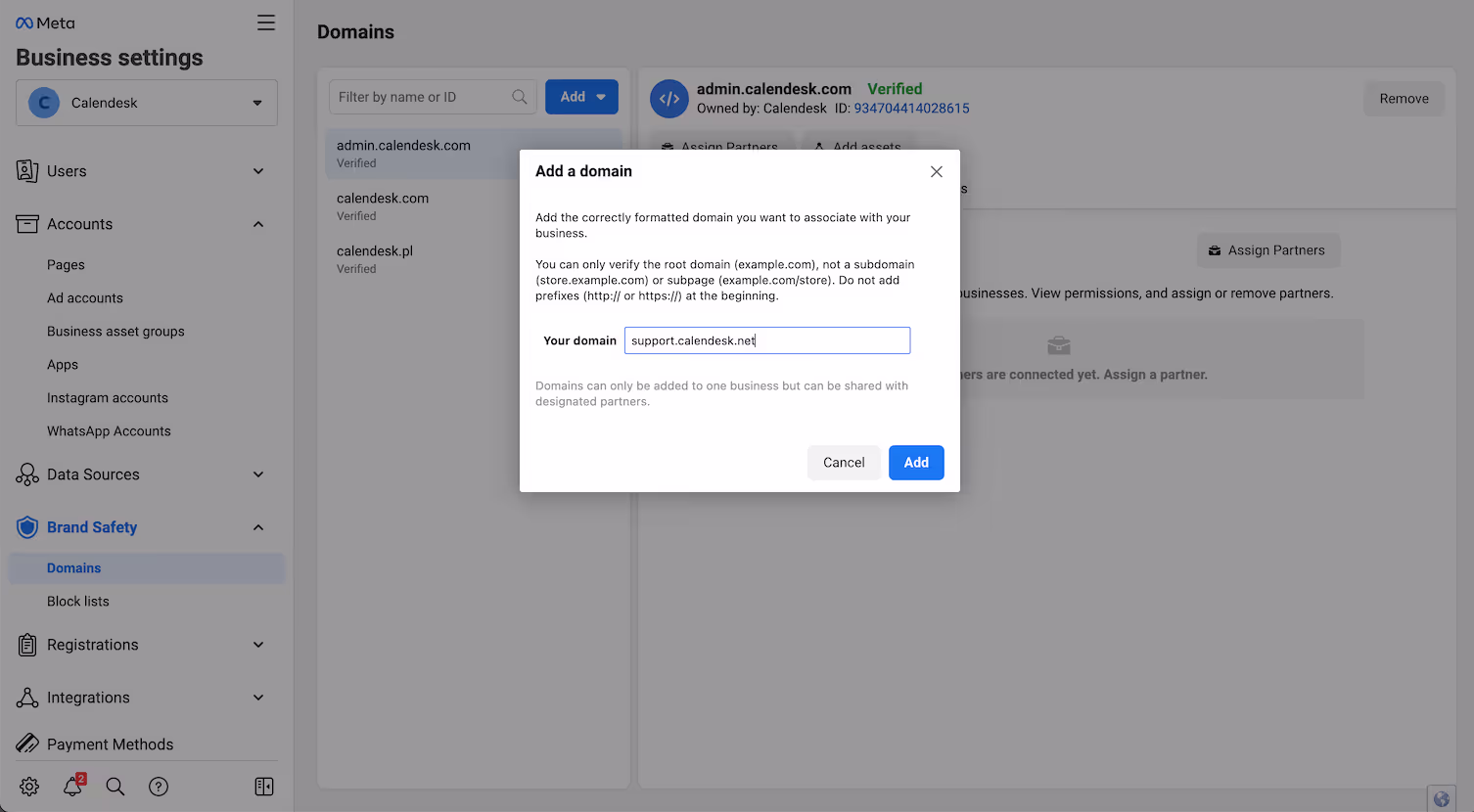Open the help question mark icon

[x=159, y=787]
